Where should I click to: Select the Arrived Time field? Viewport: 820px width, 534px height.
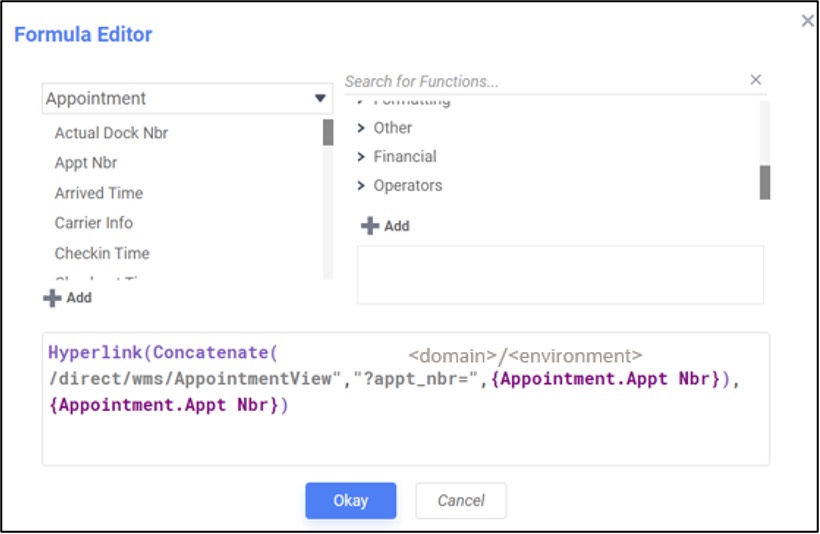(99, 193)
